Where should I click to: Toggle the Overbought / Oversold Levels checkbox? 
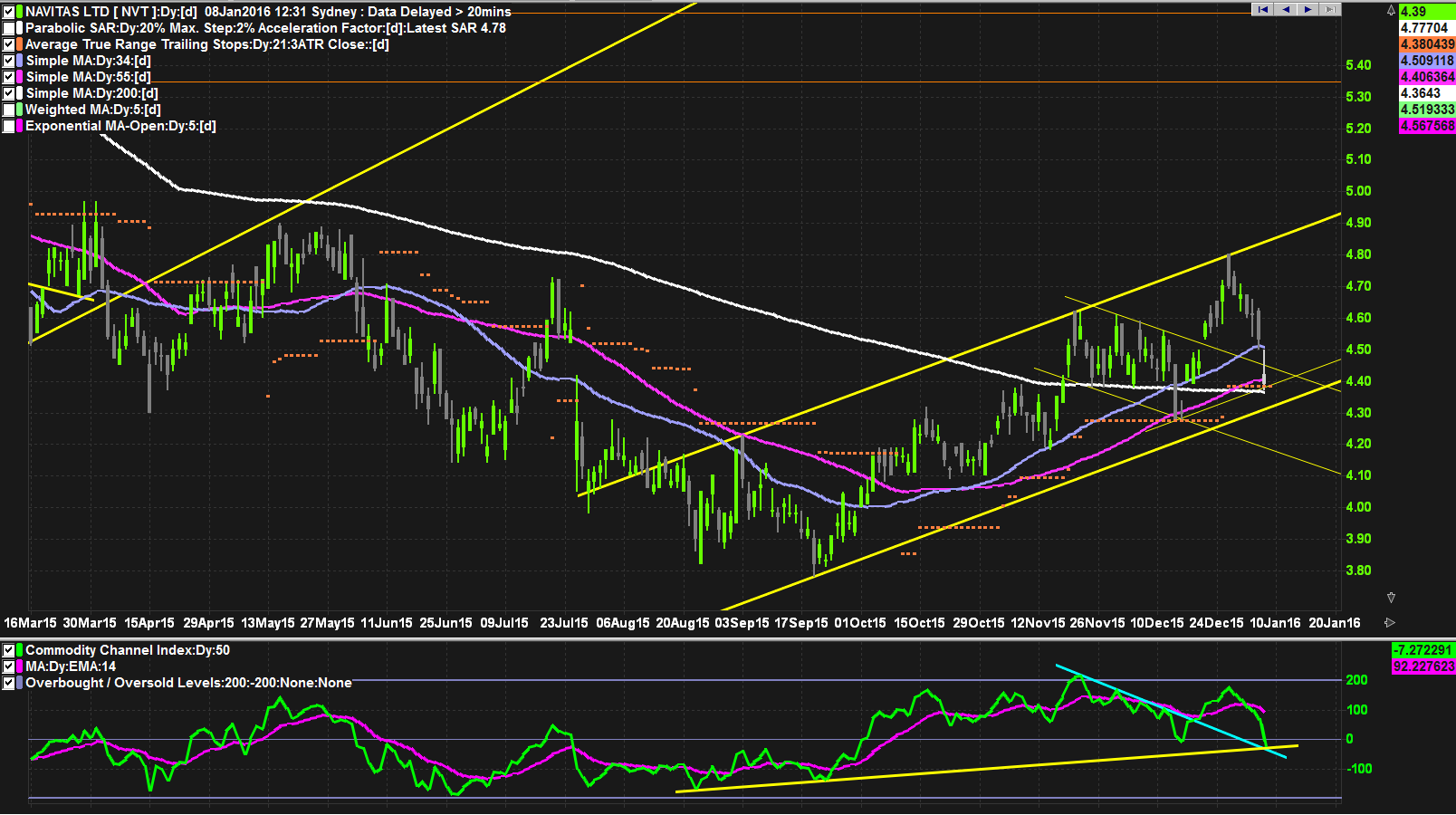(x=8, y=683)
